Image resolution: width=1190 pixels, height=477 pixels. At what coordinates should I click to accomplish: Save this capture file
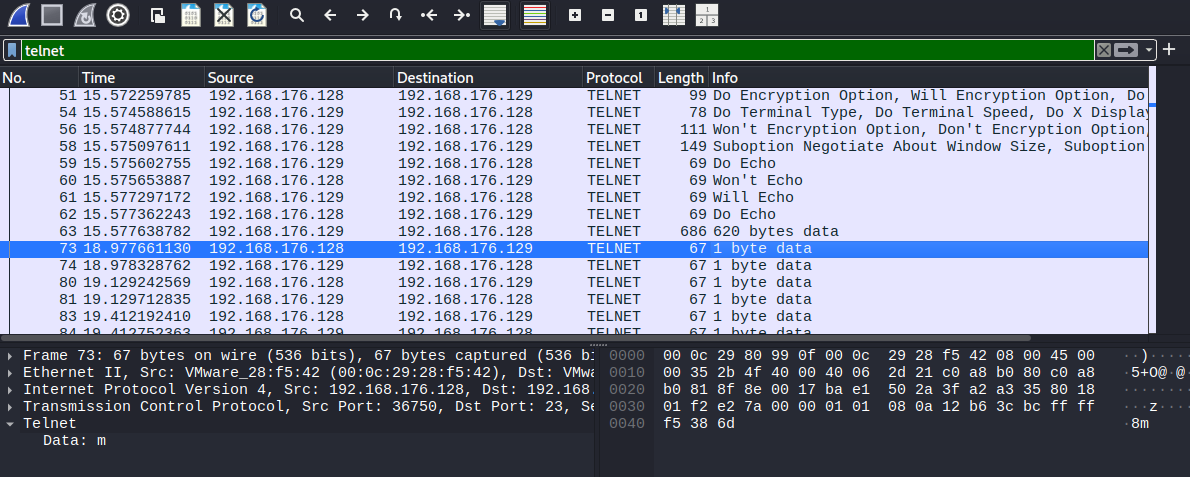[190, 15]
